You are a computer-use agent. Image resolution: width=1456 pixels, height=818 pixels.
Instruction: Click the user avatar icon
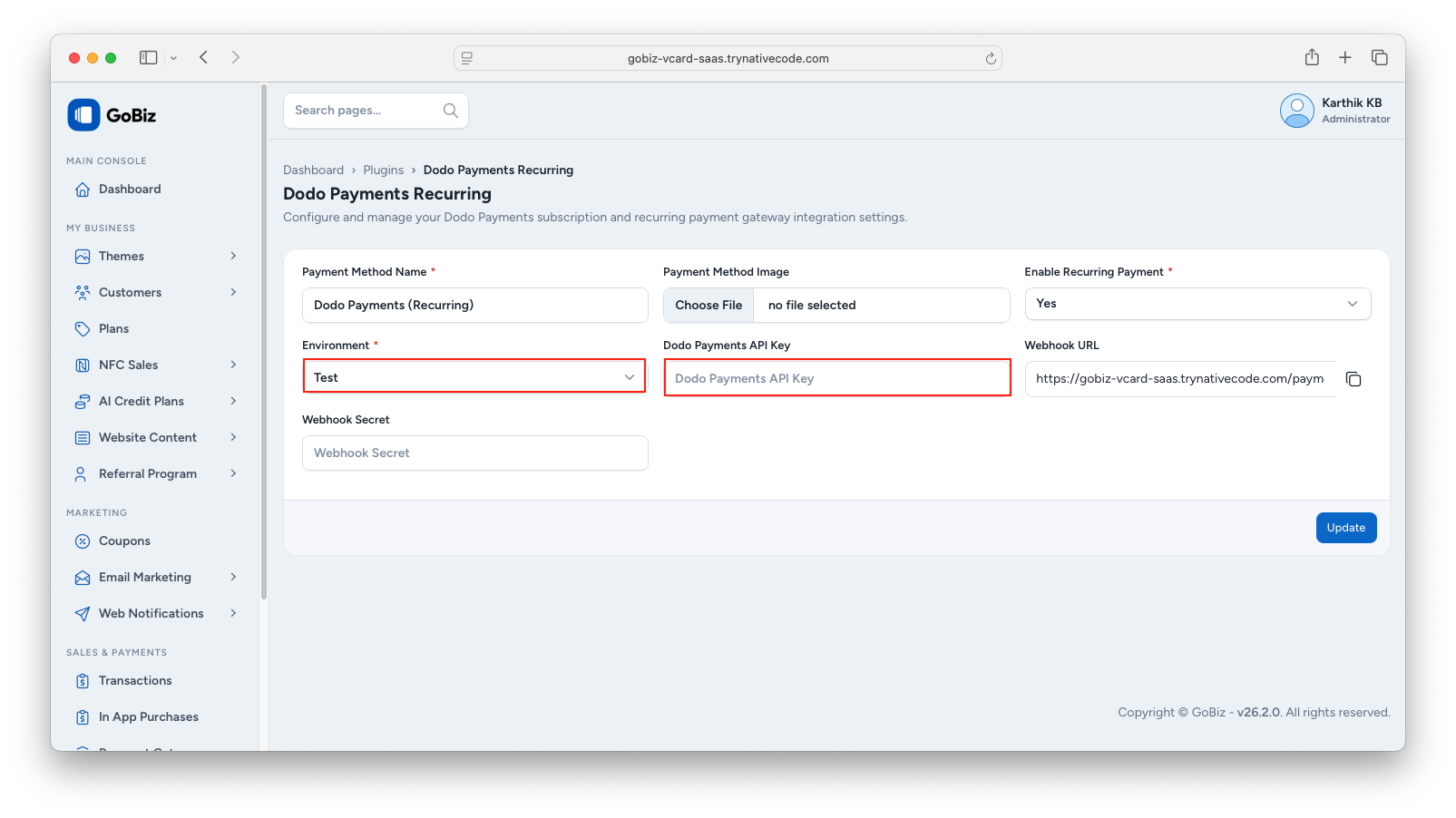click(1297, 111)
